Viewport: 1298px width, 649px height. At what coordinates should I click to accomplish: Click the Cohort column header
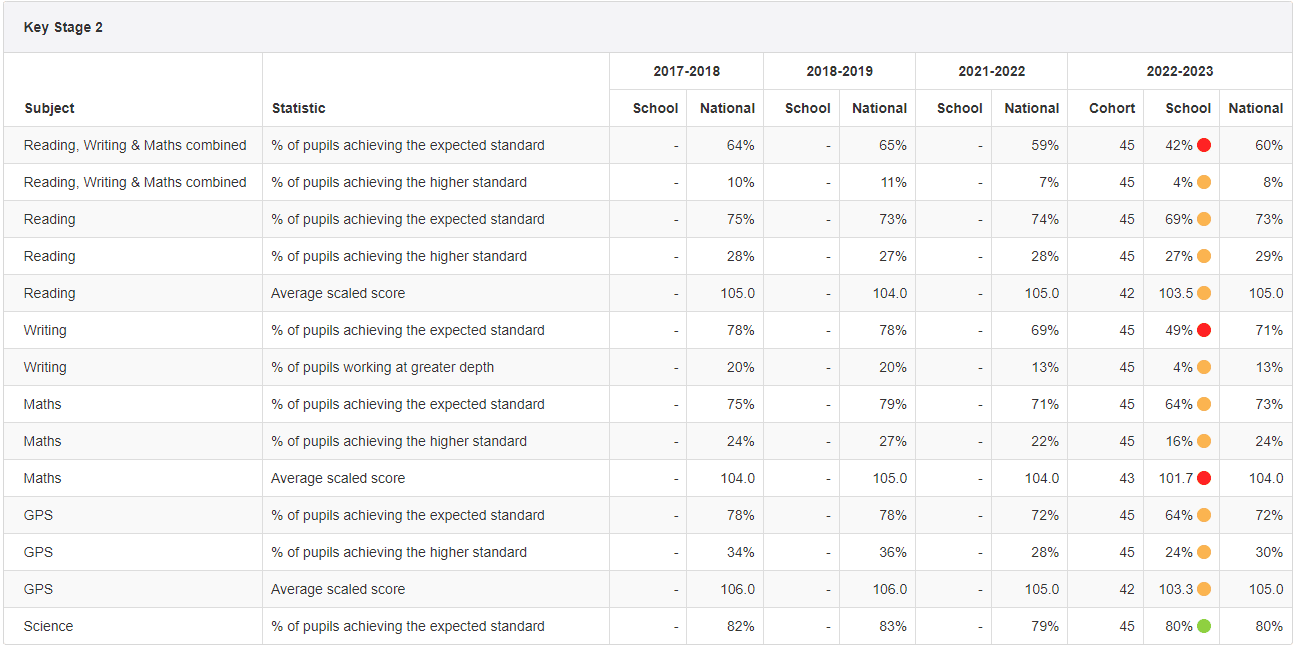pos(1112,108)
